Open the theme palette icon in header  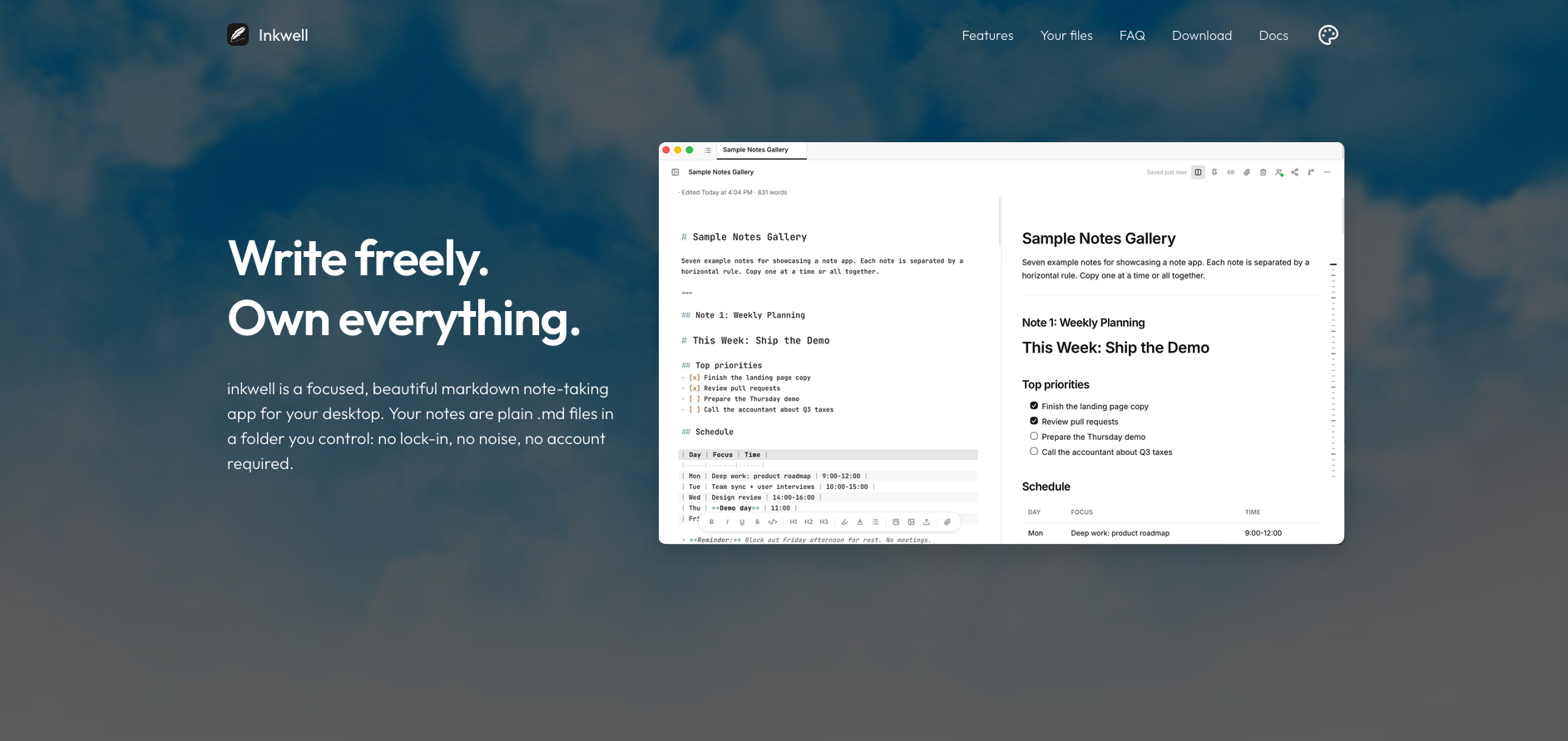(x=1328, y=35)
